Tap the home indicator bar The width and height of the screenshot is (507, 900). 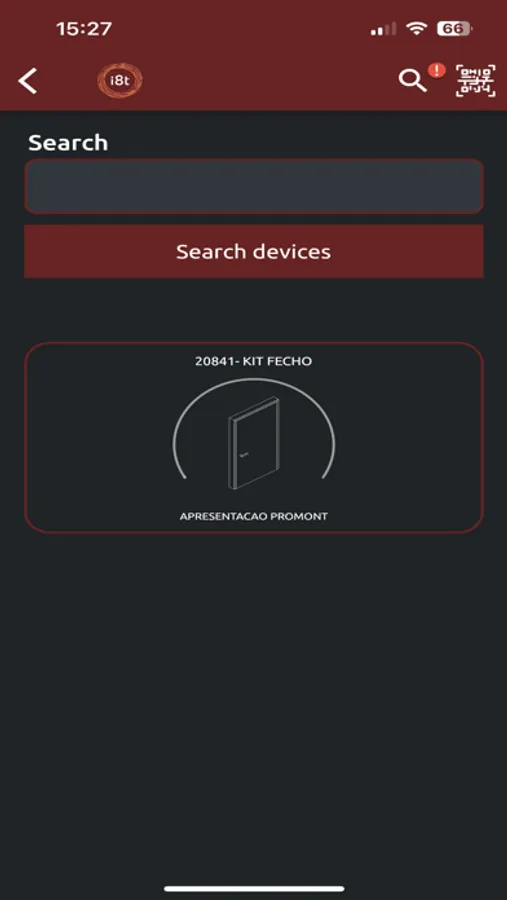click(x=254, y=889)
